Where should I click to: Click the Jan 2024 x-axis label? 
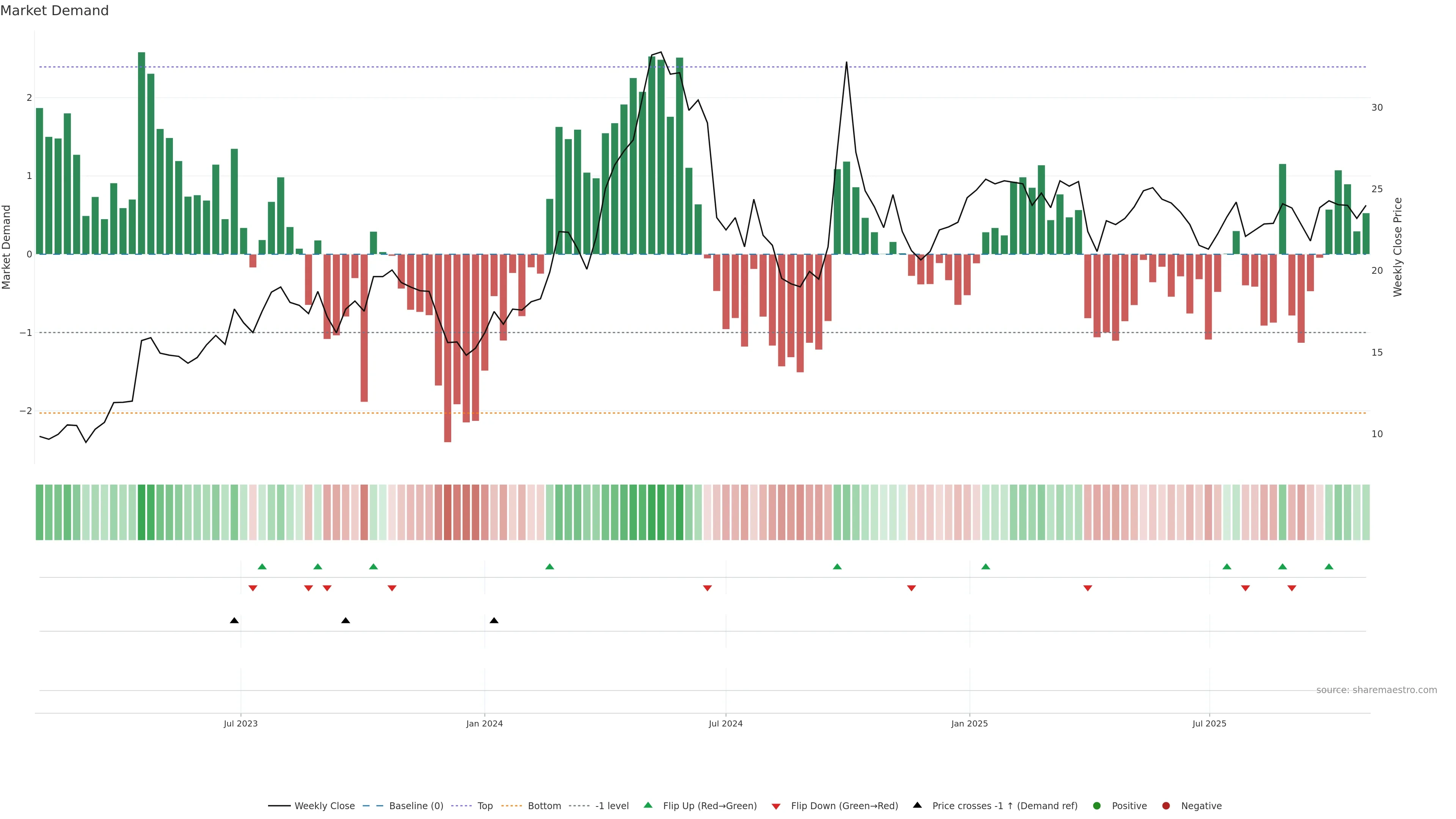pyautogui.click(x=485, y=723)
